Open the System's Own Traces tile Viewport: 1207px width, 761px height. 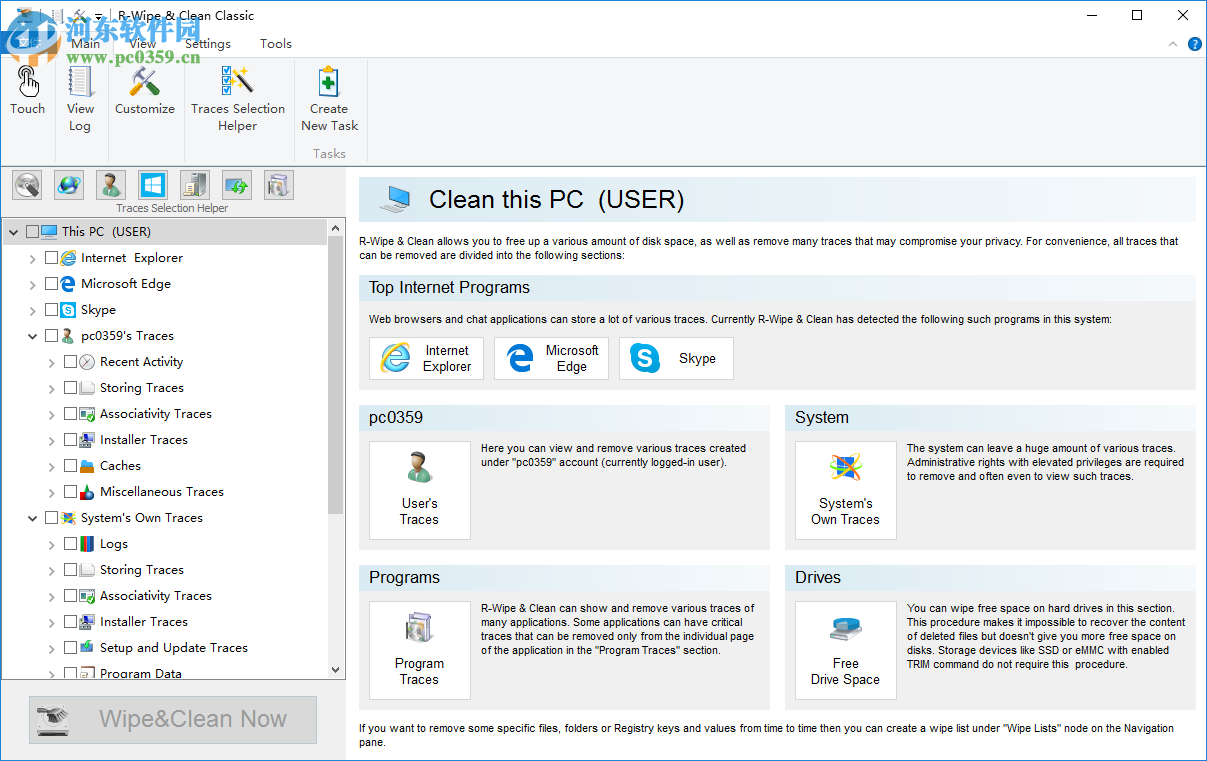click(845, 490)
